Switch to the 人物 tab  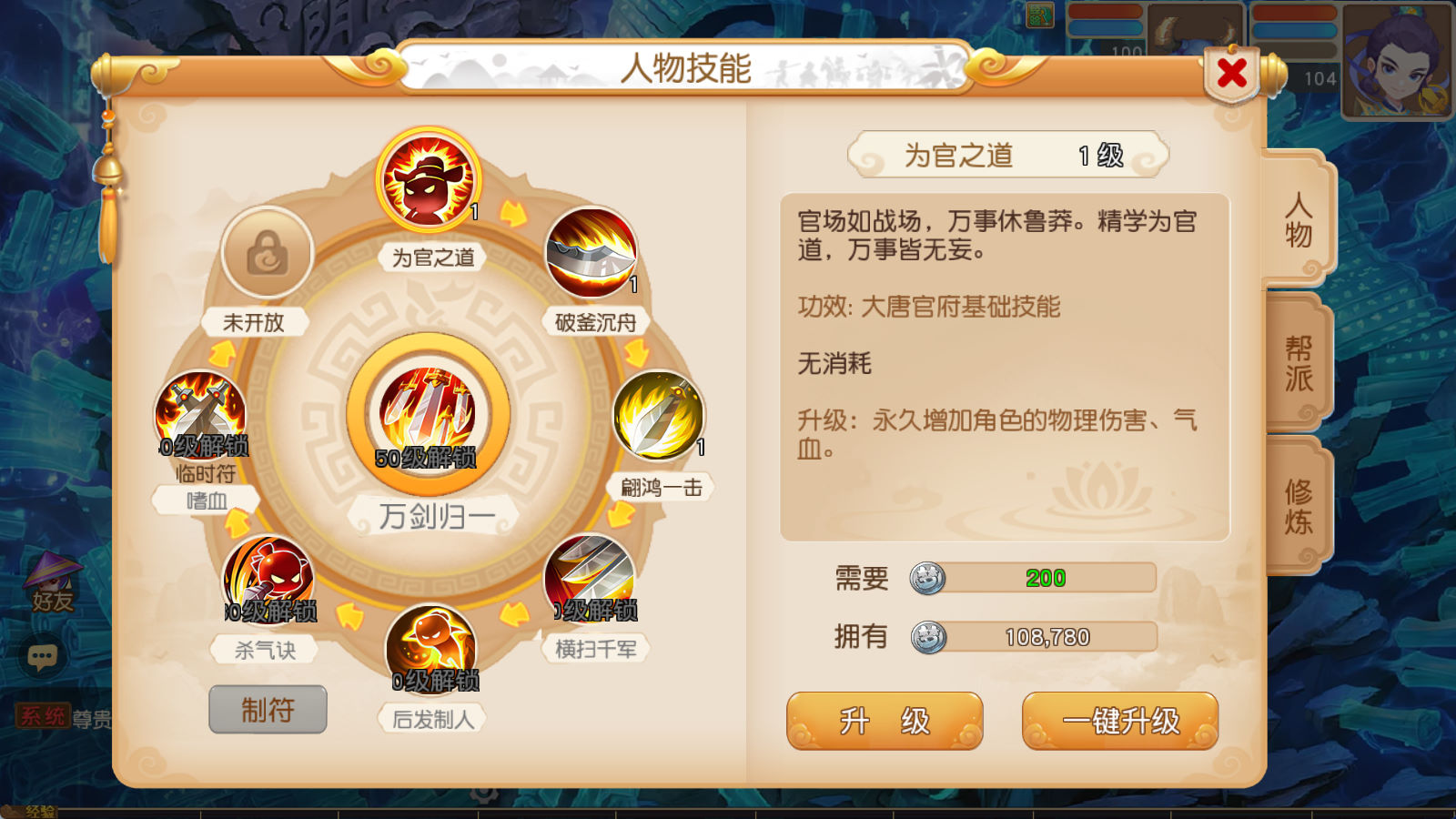click(x=1298, y=218)
